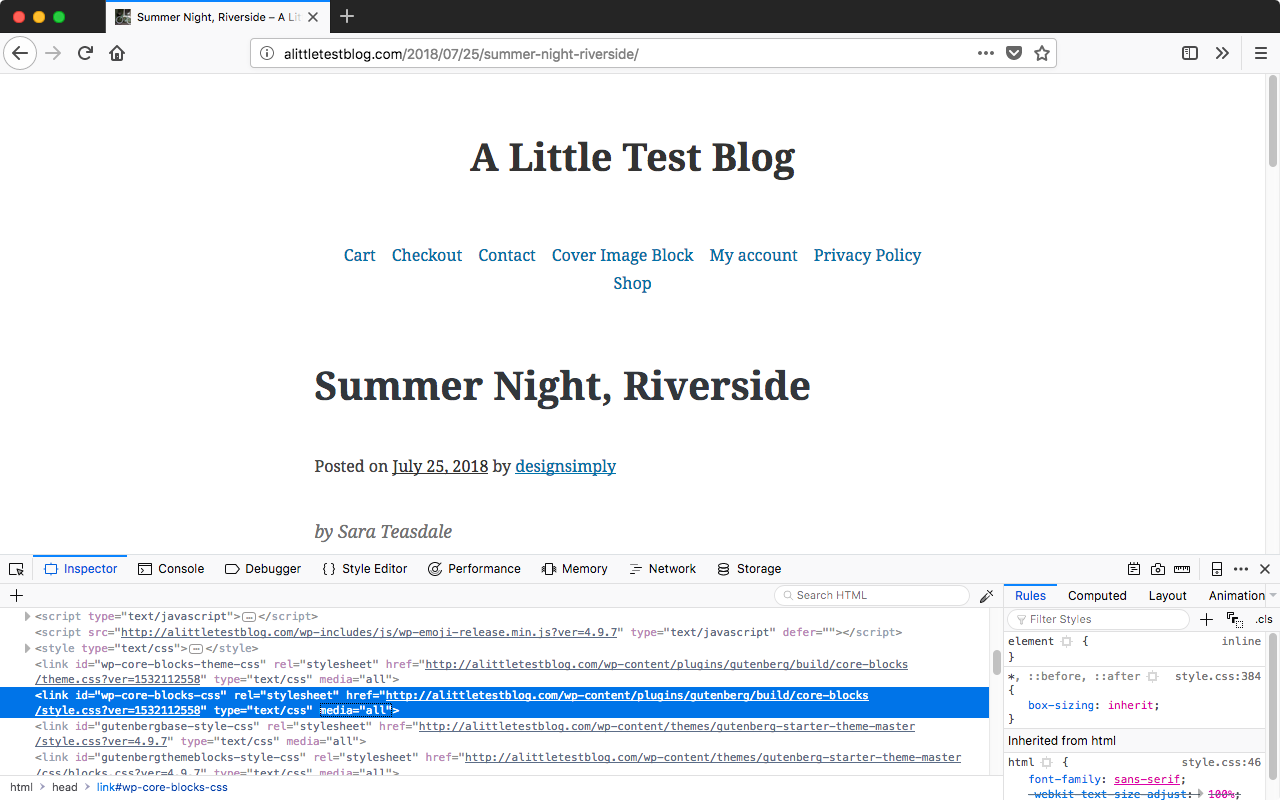Open the Cover Image Block link
Screen dimensions: 1280x800
tap(623, 255)
